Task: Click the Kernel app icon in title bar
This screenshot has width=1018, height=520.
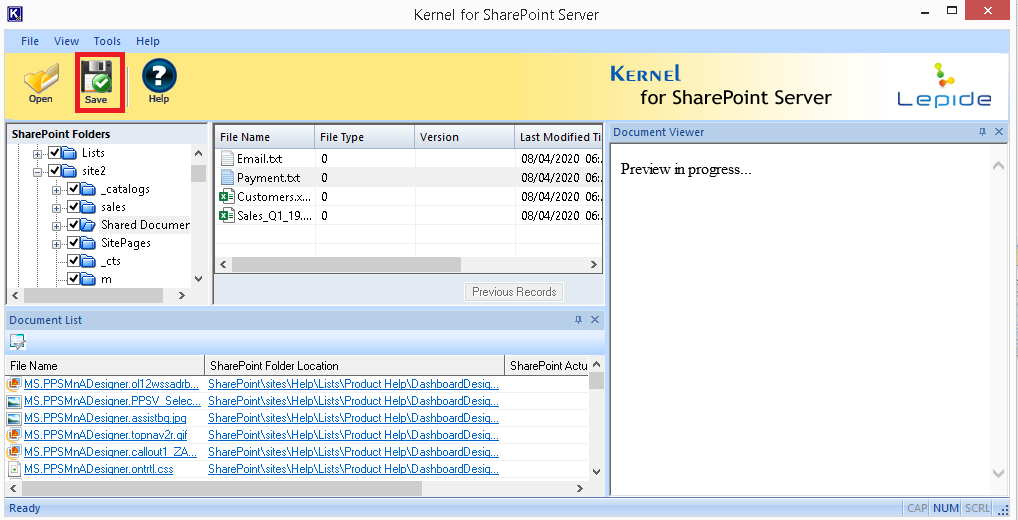Action: click(14, 13)
